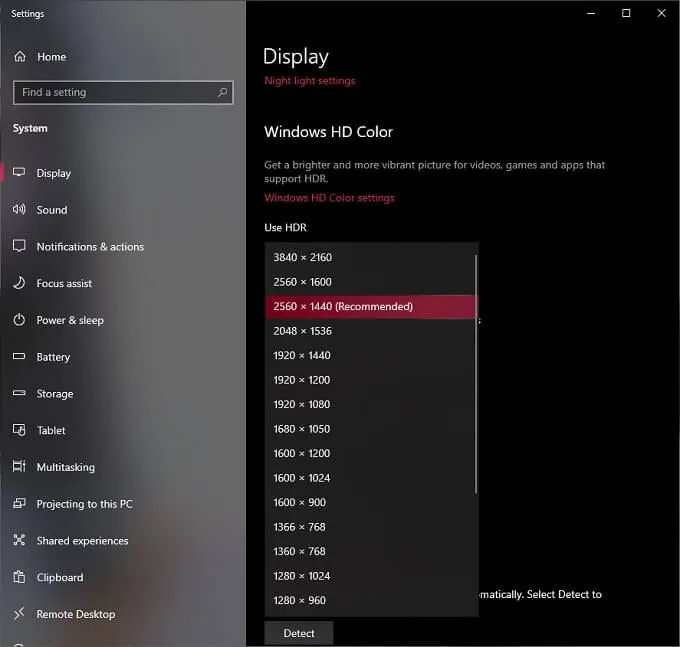Viewport: 680px width, 647px height.
Task: Choose 1920 × 1440 resolution
Action: 370,355
